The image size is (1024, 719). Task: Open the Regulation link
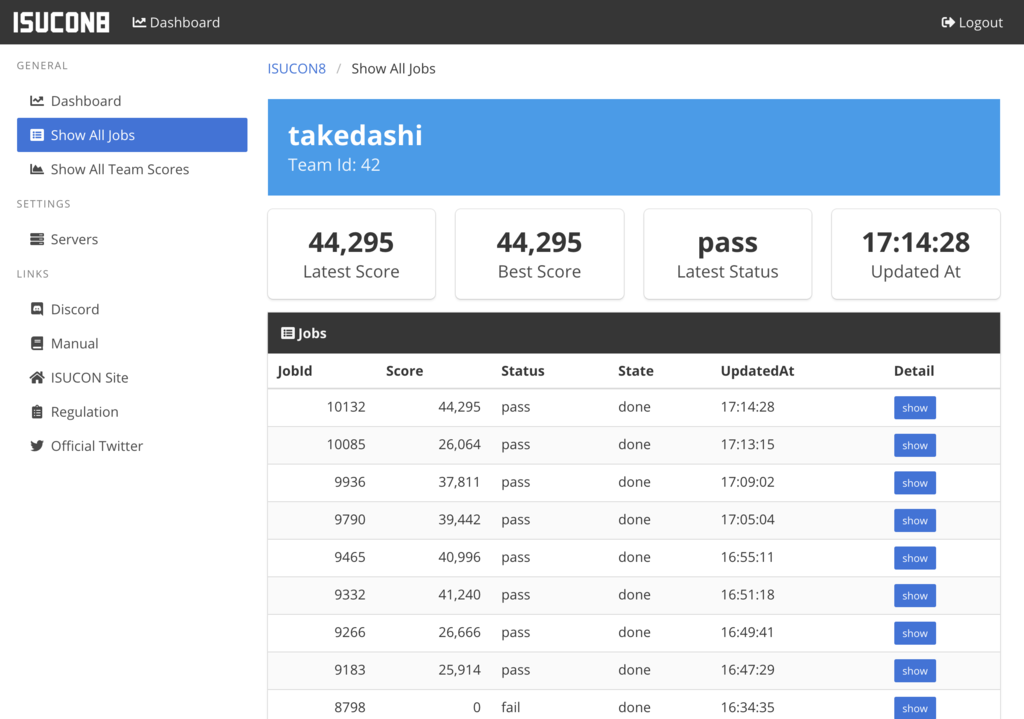click(132, 411)
